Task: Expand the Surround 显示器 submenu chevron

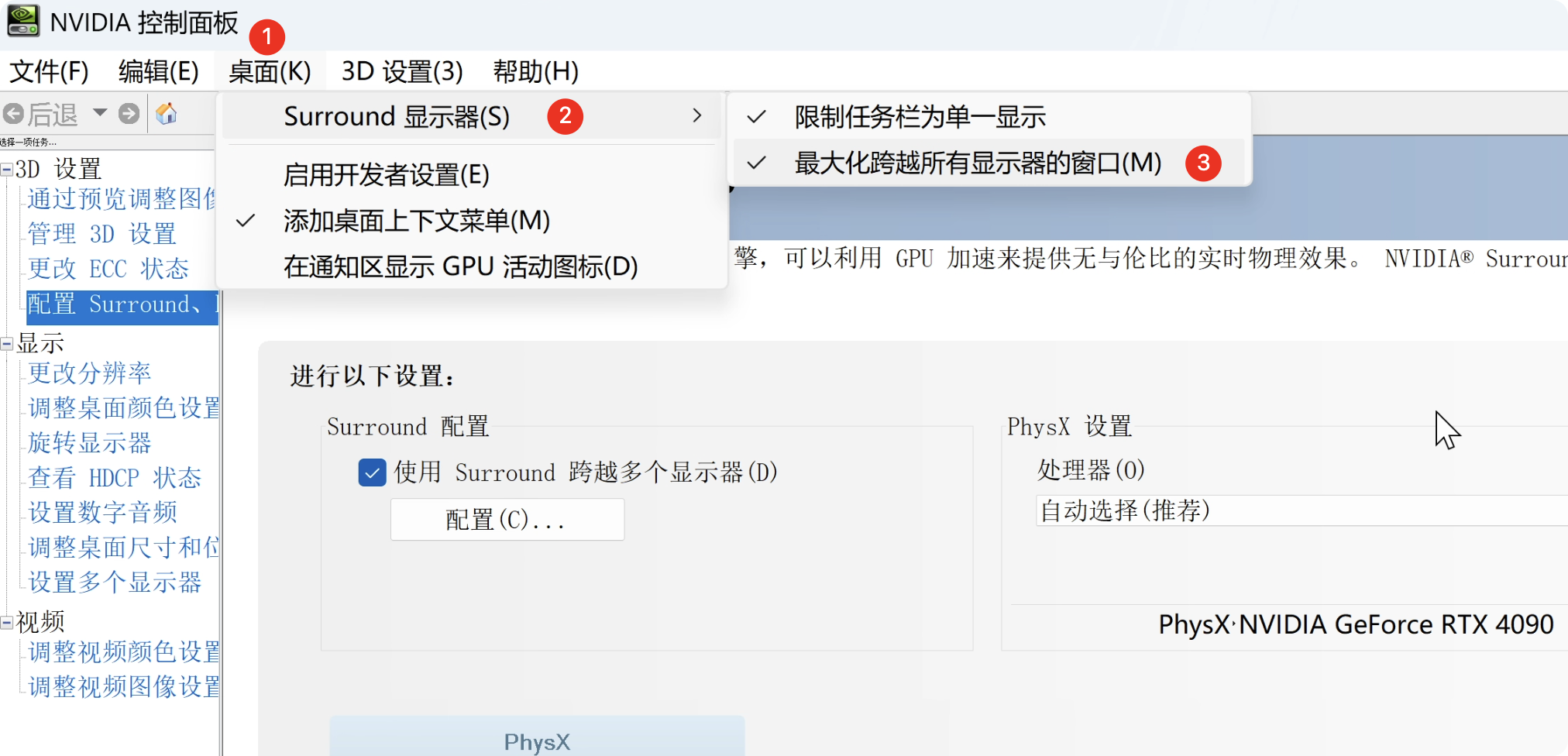Action: 697,115
